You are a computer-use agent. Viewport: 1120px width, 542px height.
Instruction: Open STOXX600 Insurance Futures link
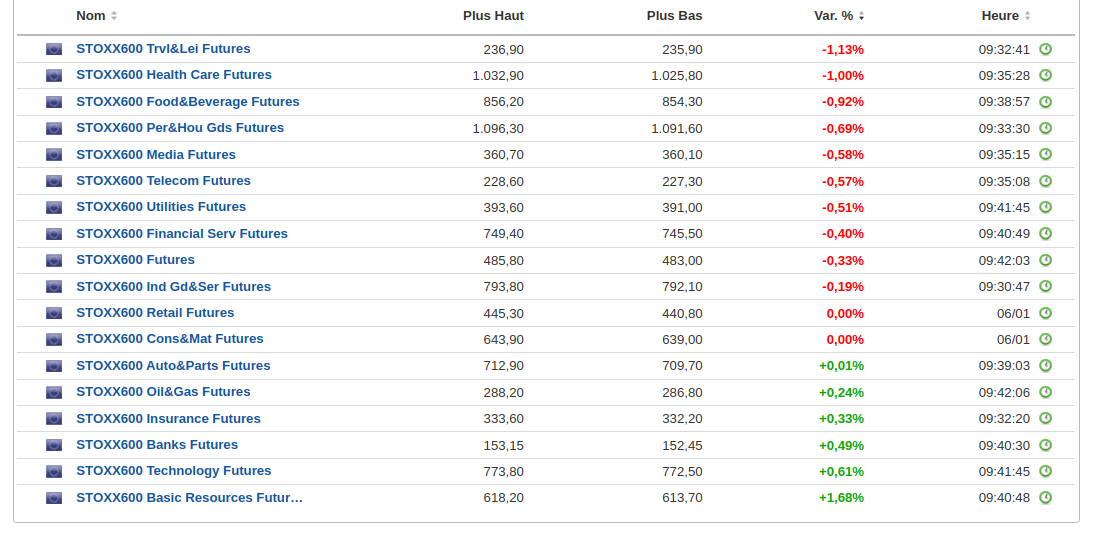pyautogui.click(x=168, y=418)
